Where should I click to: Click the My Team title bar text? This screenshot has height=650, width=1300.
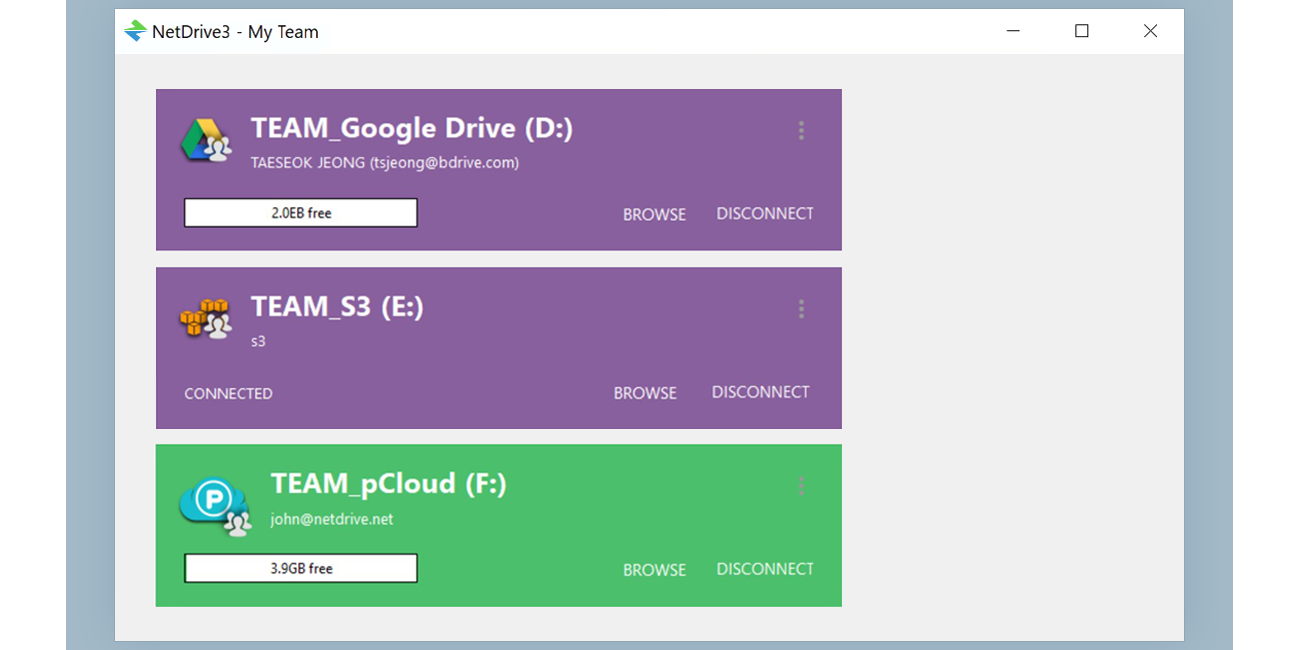(237, 31)
